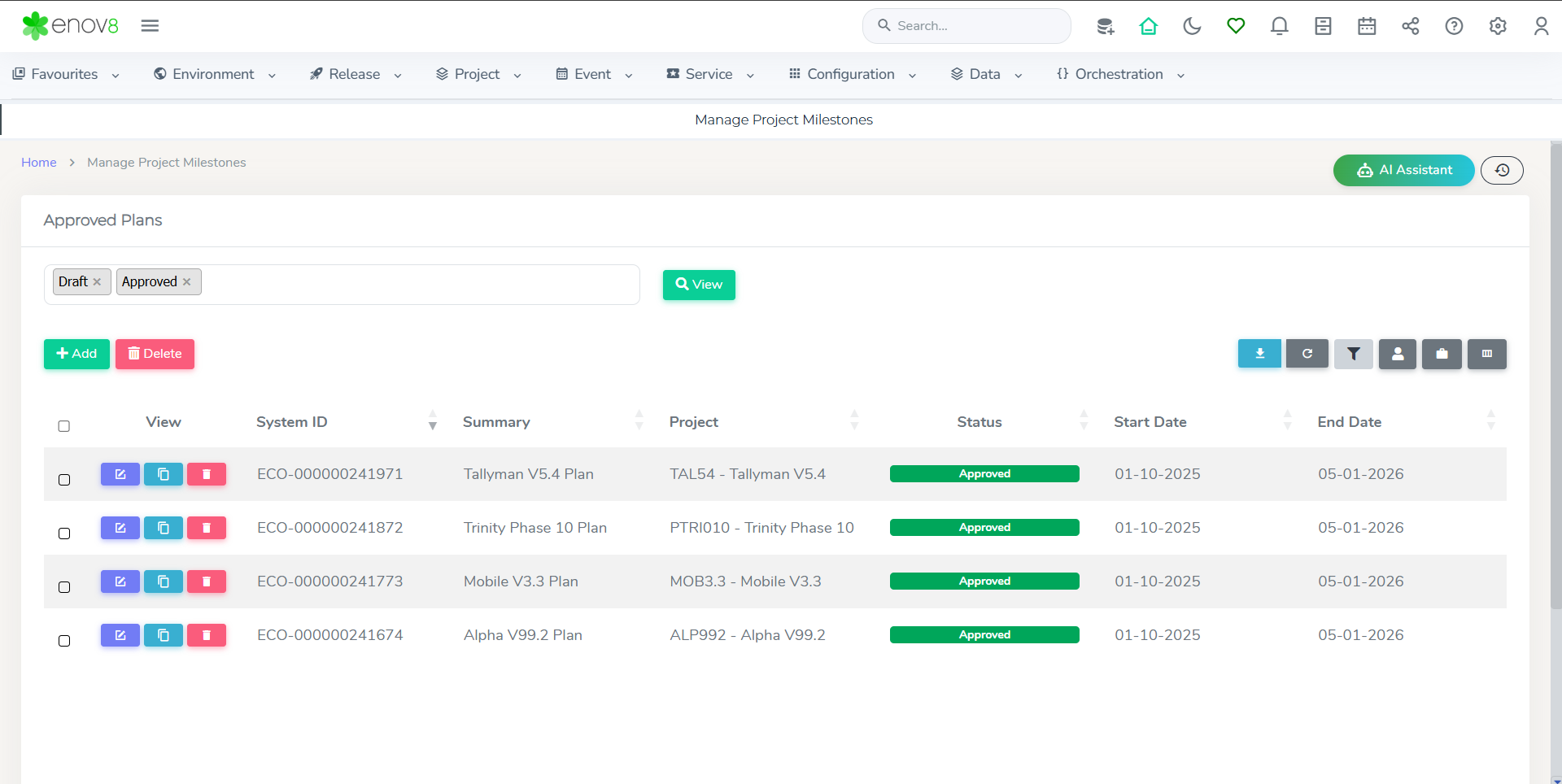Toggle the select-all header checkbox
This screenshot has width=1562, height=784.
tap(64, 426)
